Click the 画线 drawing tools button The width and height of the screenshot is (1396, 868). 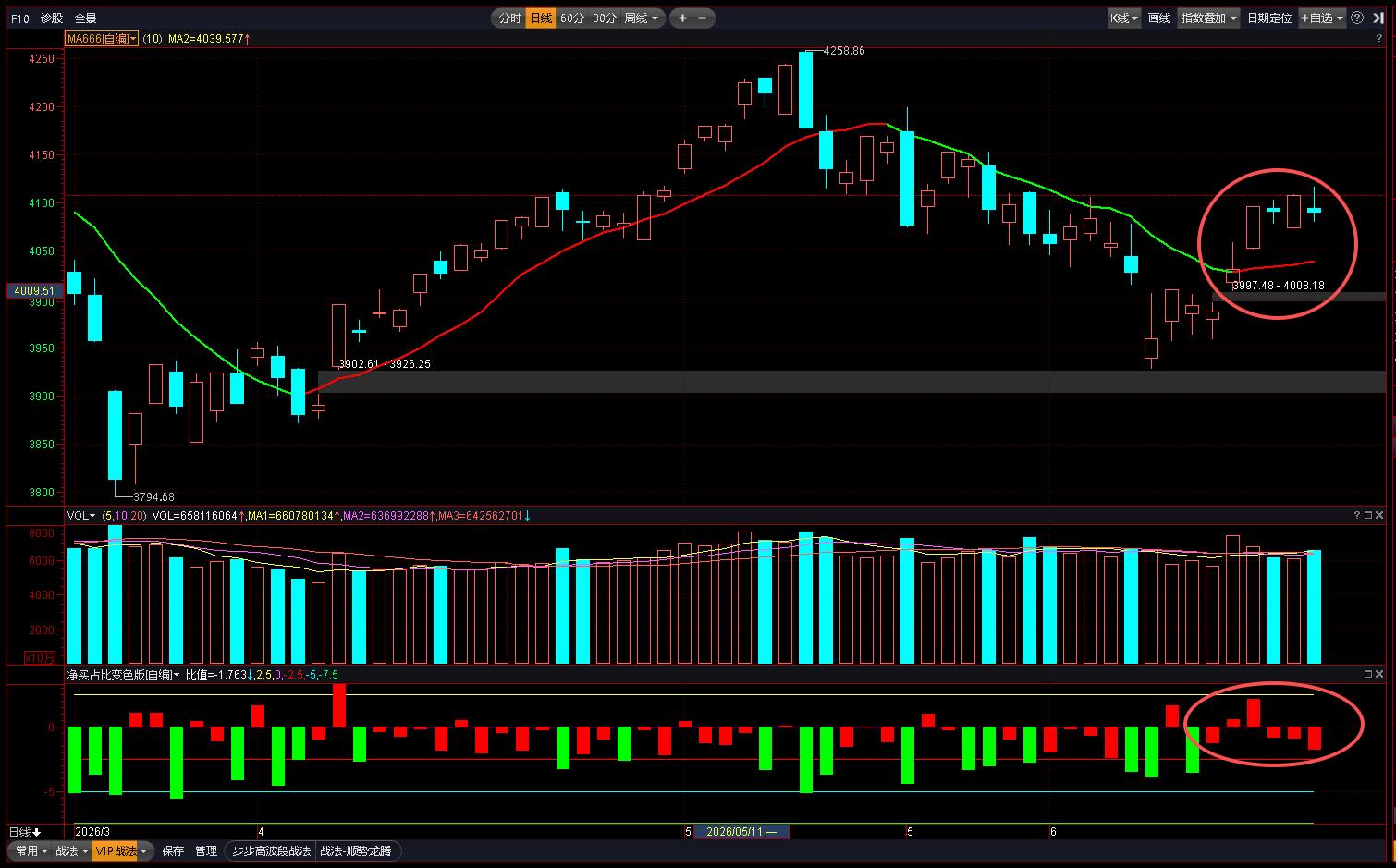click(x=1159, y=18)
